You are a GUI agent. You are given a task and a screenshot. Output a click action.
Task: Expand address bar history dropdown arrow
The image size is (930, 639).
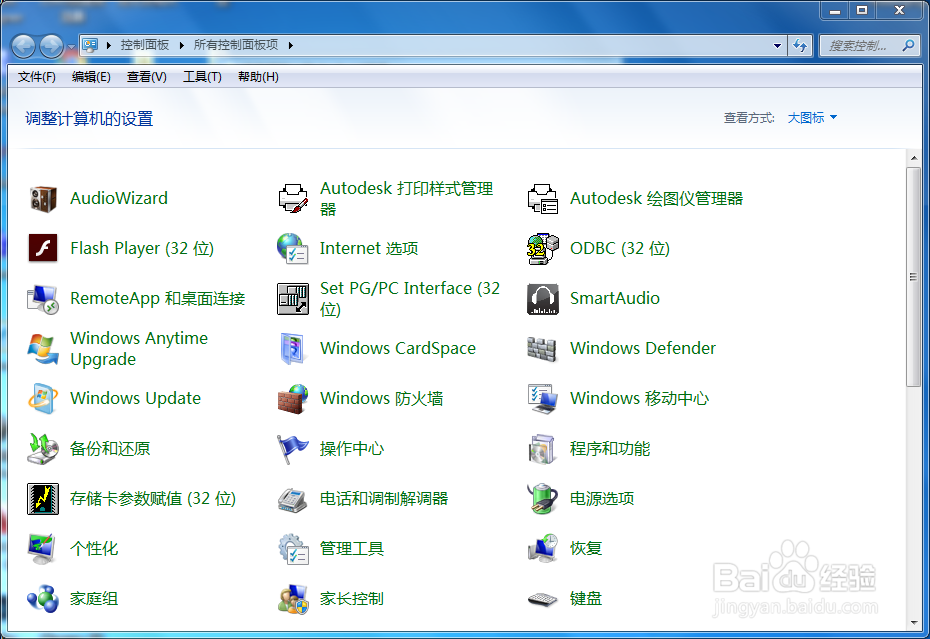coord(777,46)
